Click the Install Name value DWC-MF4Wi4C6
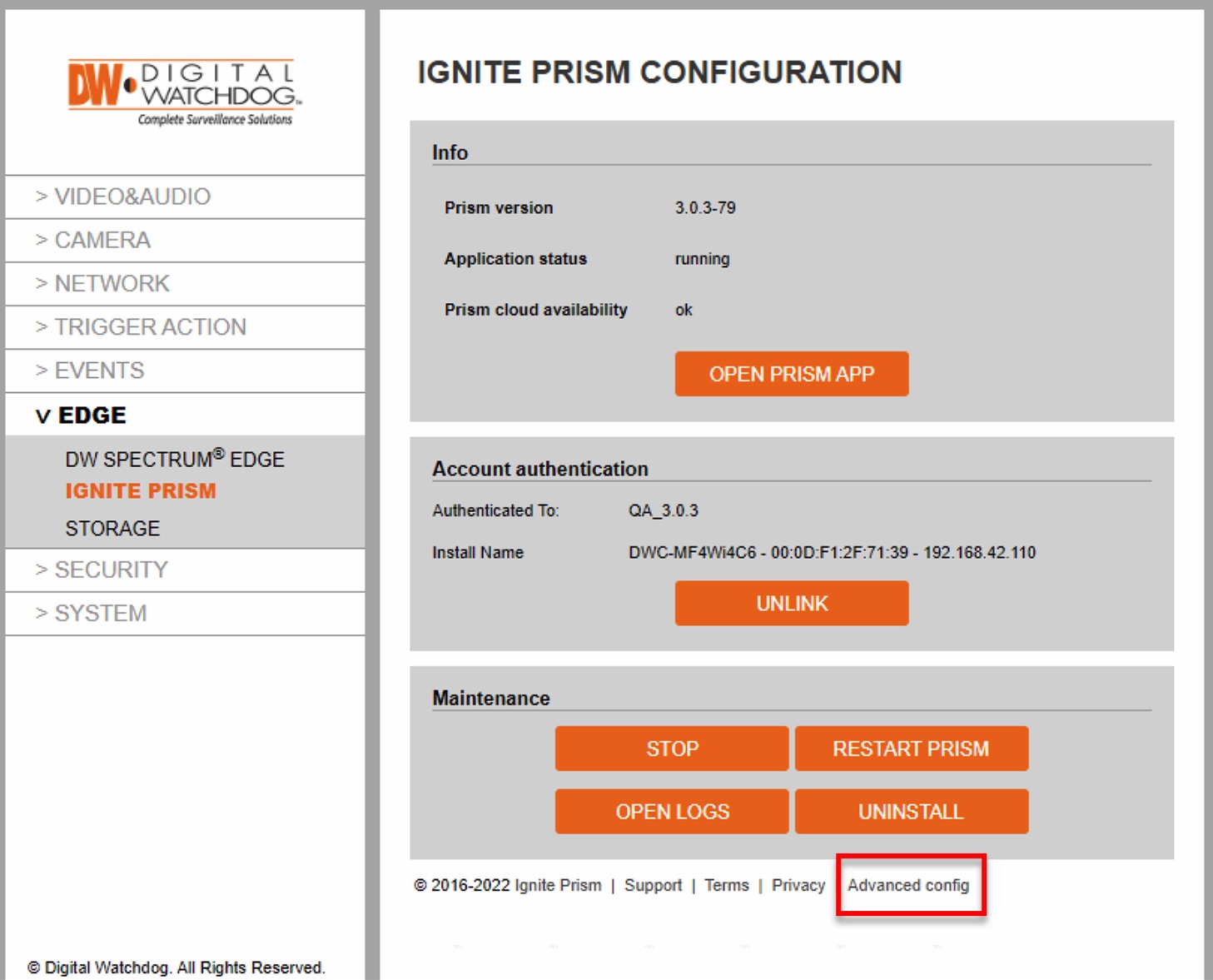 pos(833,552)
